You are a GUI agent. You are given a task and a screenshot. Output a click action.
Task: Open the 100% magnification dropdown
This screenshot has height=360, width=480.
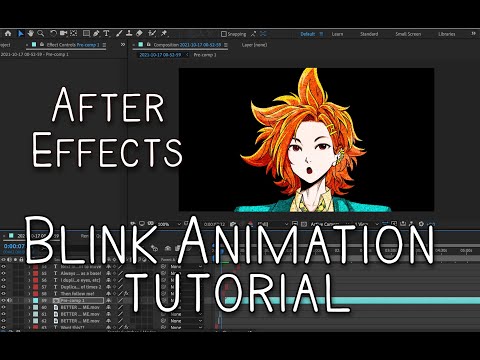[x=169, y=224]
